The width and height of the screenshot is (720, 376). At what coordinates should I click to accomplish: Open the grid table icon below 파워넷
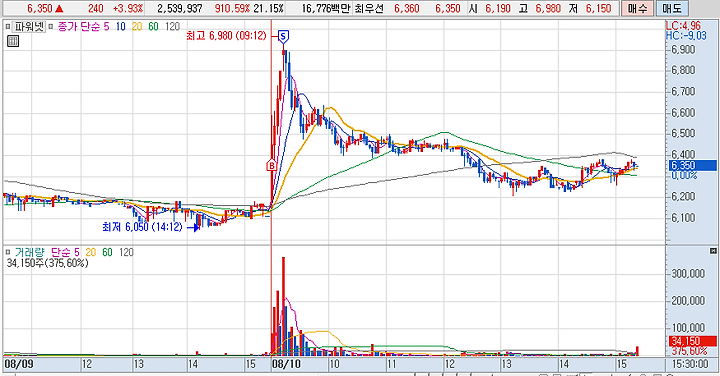[x=13, y=41]
